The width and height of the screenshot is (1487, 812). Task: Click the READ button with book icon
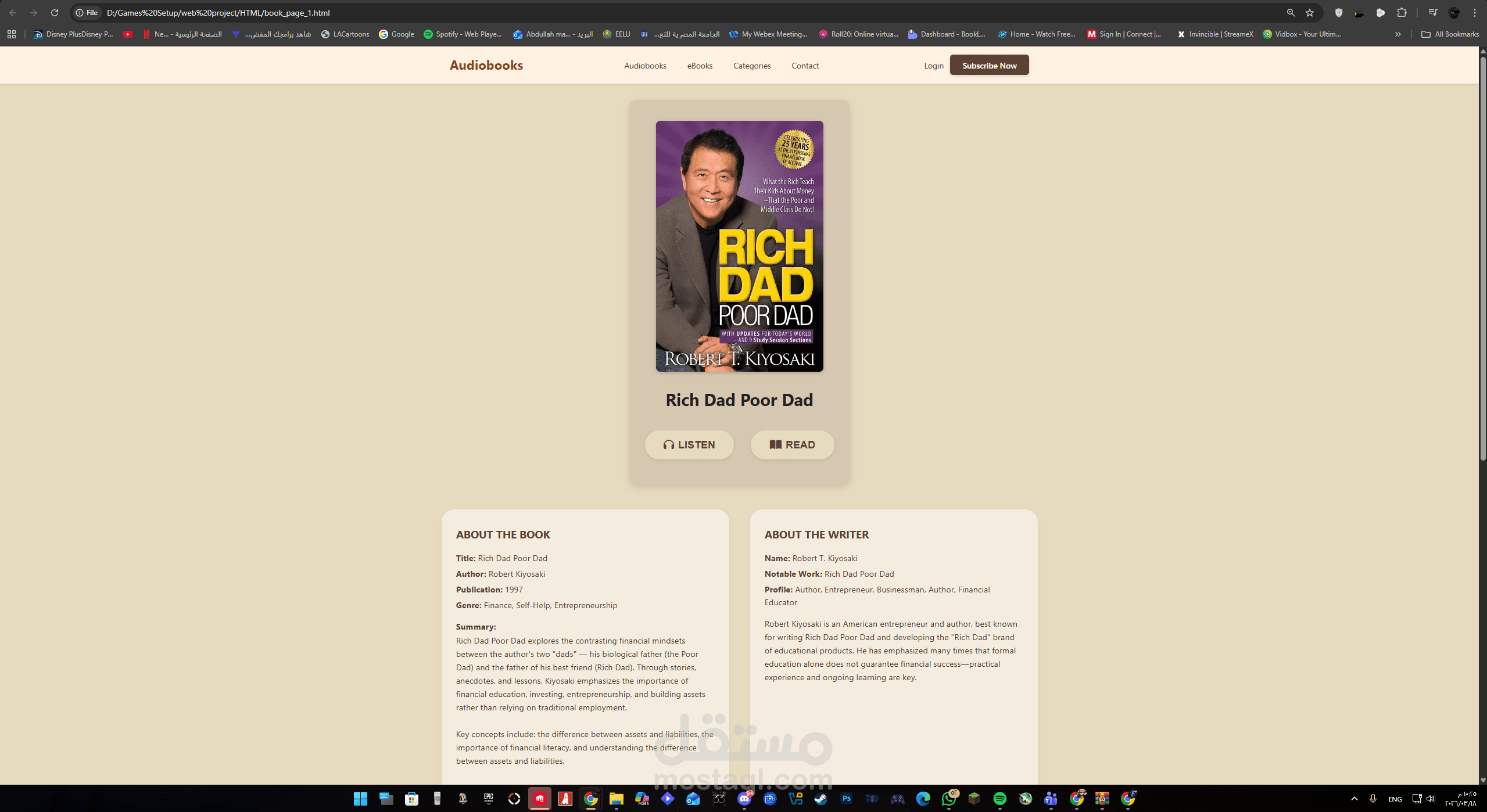point(791,444)
